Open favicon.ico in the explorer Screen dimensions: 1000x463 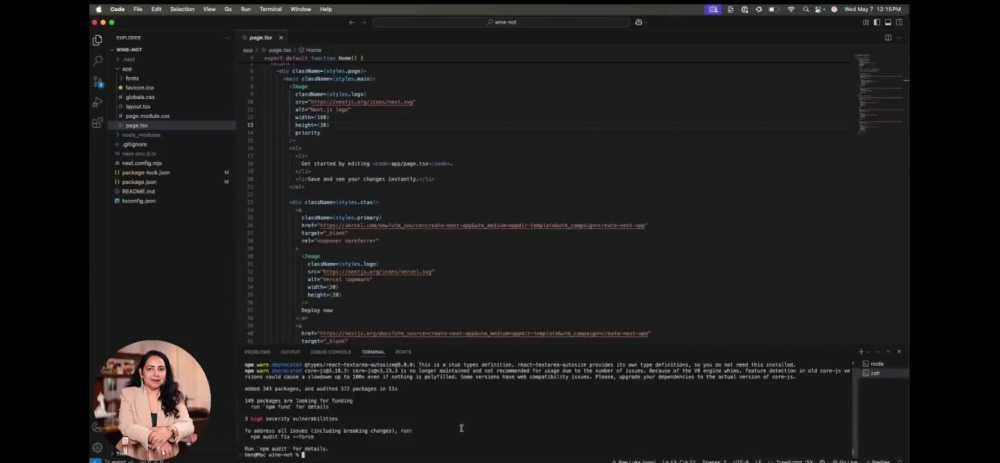(140, 88)
